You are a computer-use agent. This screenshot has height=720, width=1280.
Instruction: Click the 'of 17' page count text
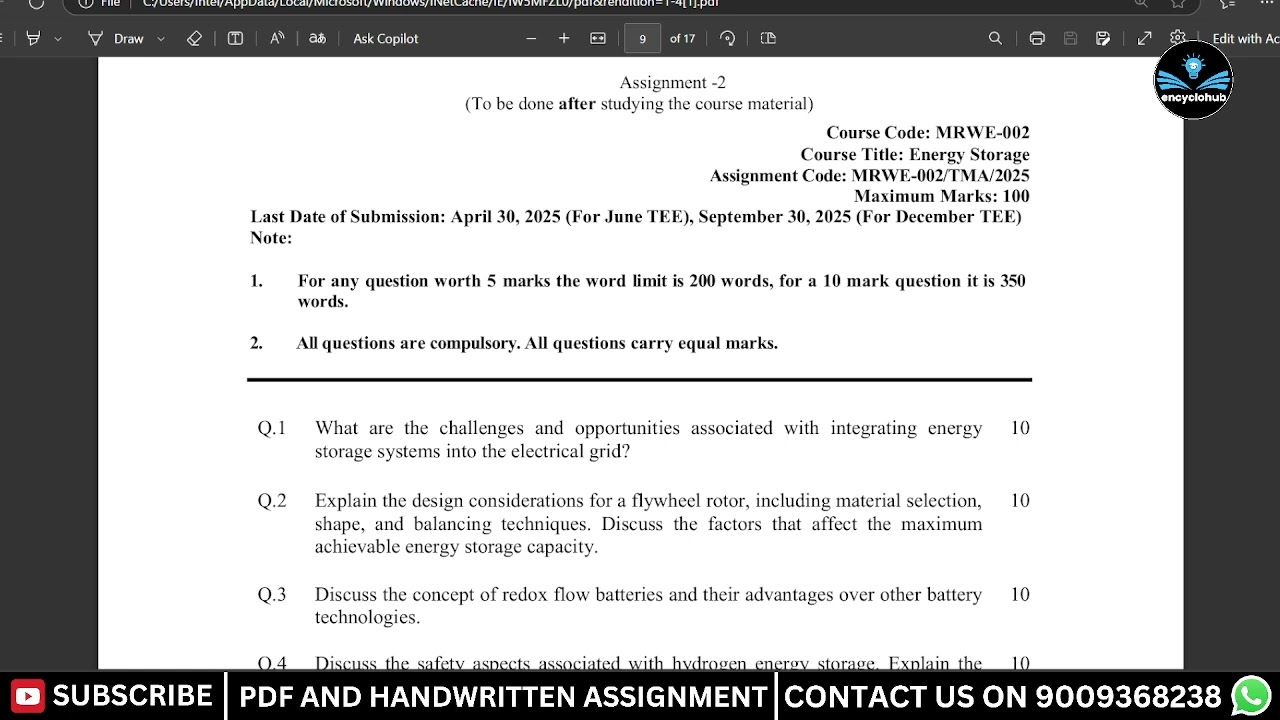(682, 38)
